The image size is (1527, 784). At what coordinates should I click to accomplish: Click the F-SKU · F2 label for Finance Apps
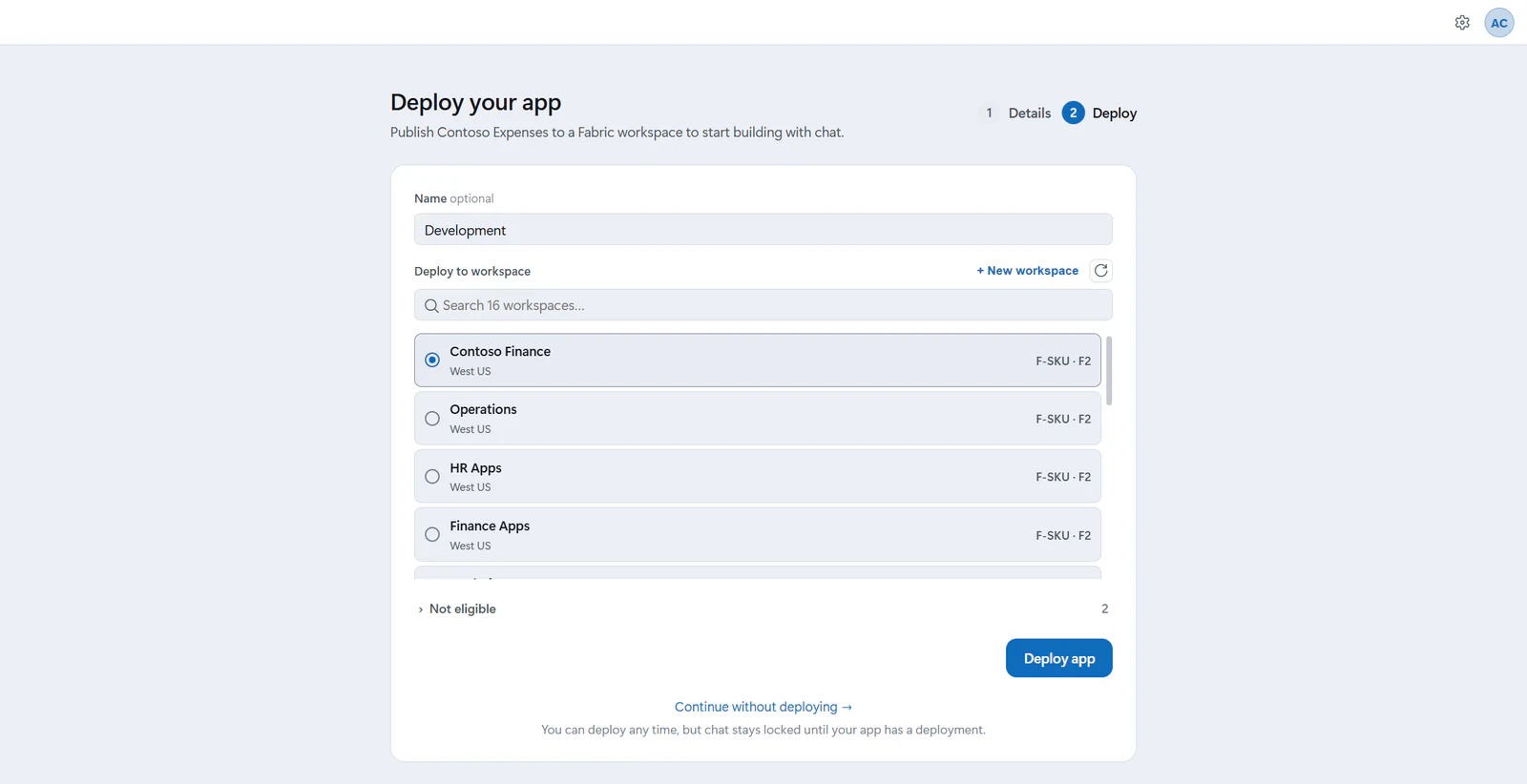pyautogui.click(x=1063, y=536)
